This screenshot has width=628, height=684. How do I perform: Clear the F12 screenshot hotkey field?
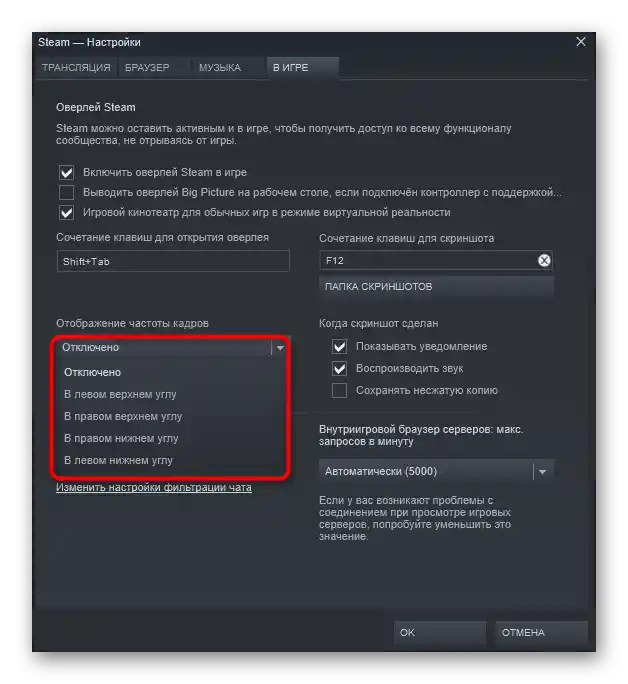point(544,261)
